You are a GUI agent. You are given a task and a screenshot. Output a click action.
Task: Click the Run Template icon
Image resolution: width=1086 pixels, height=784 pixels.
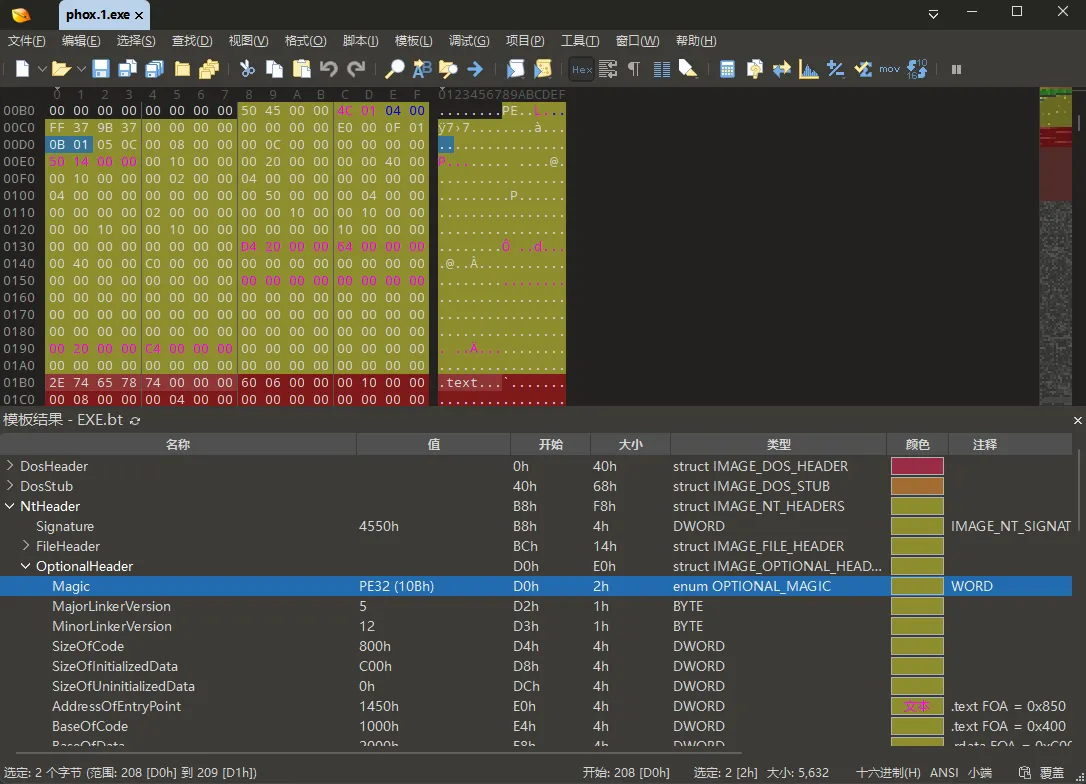click(543, 69)
